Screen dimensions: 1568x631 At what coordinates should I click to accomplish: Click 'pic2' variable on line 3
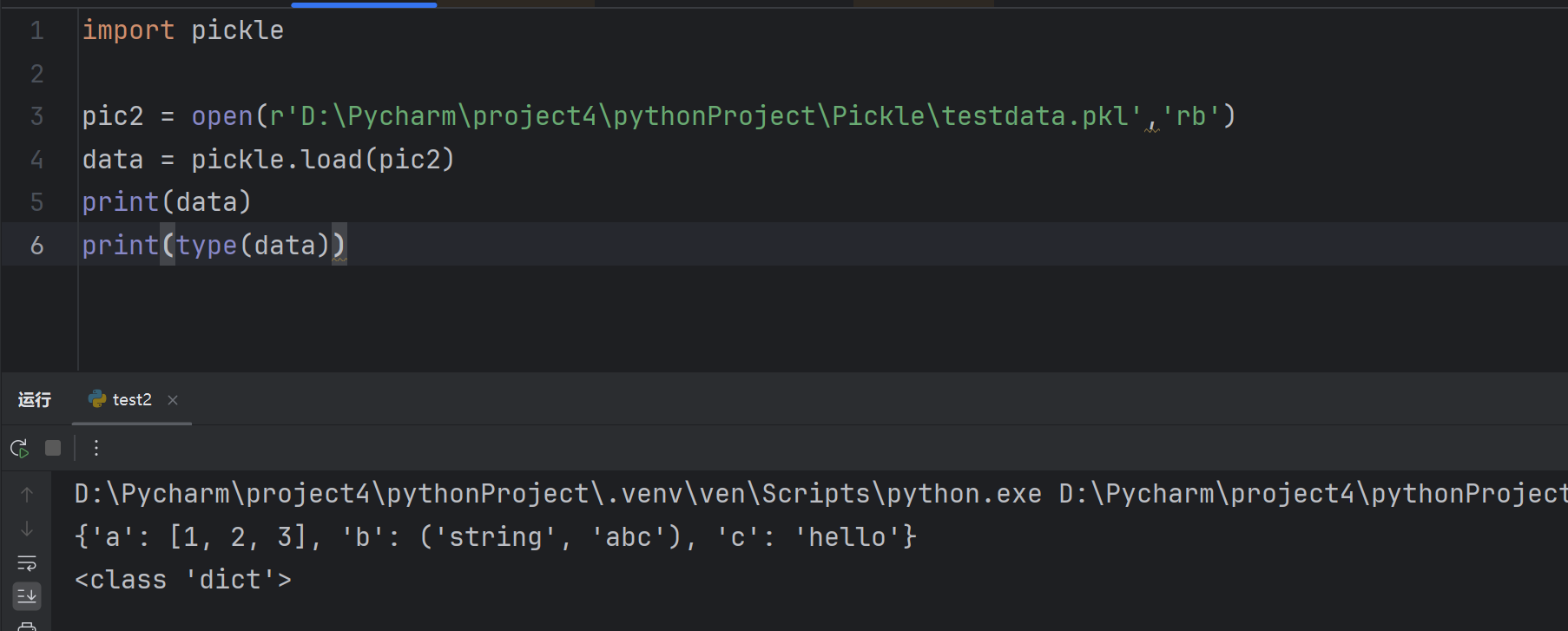[113, 116]
